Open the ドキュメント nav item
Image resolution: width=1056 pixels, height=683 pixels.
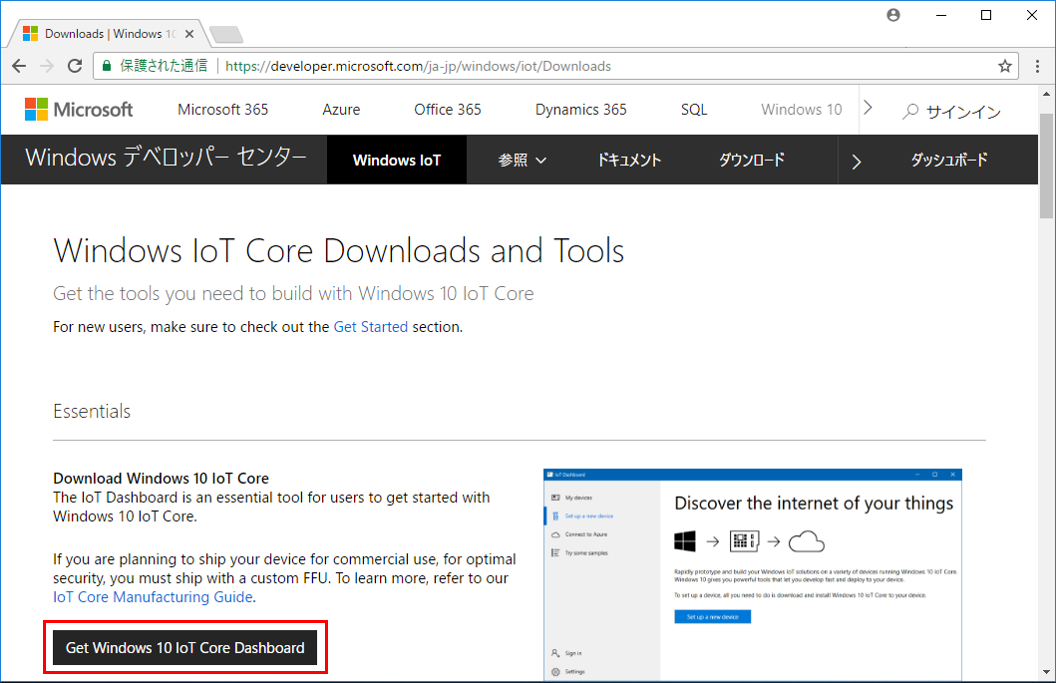(629, 160)
